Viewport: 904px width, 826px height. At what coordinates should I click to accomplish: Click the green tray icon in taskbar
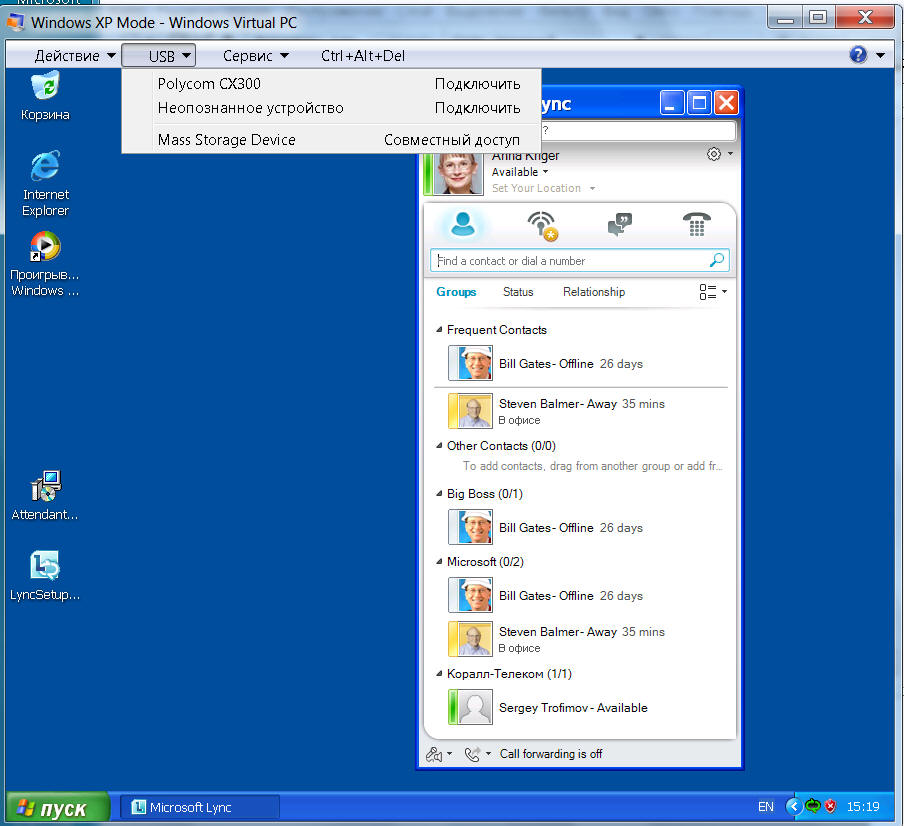813,806
